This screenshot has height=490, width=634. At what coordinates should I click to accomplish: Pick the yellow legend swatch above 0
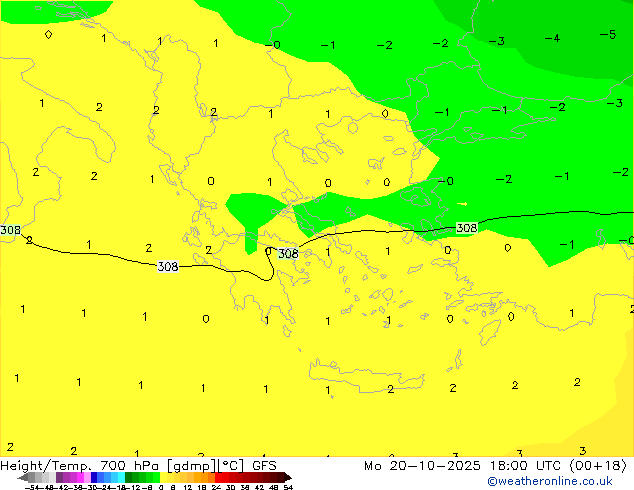point(163,477)
